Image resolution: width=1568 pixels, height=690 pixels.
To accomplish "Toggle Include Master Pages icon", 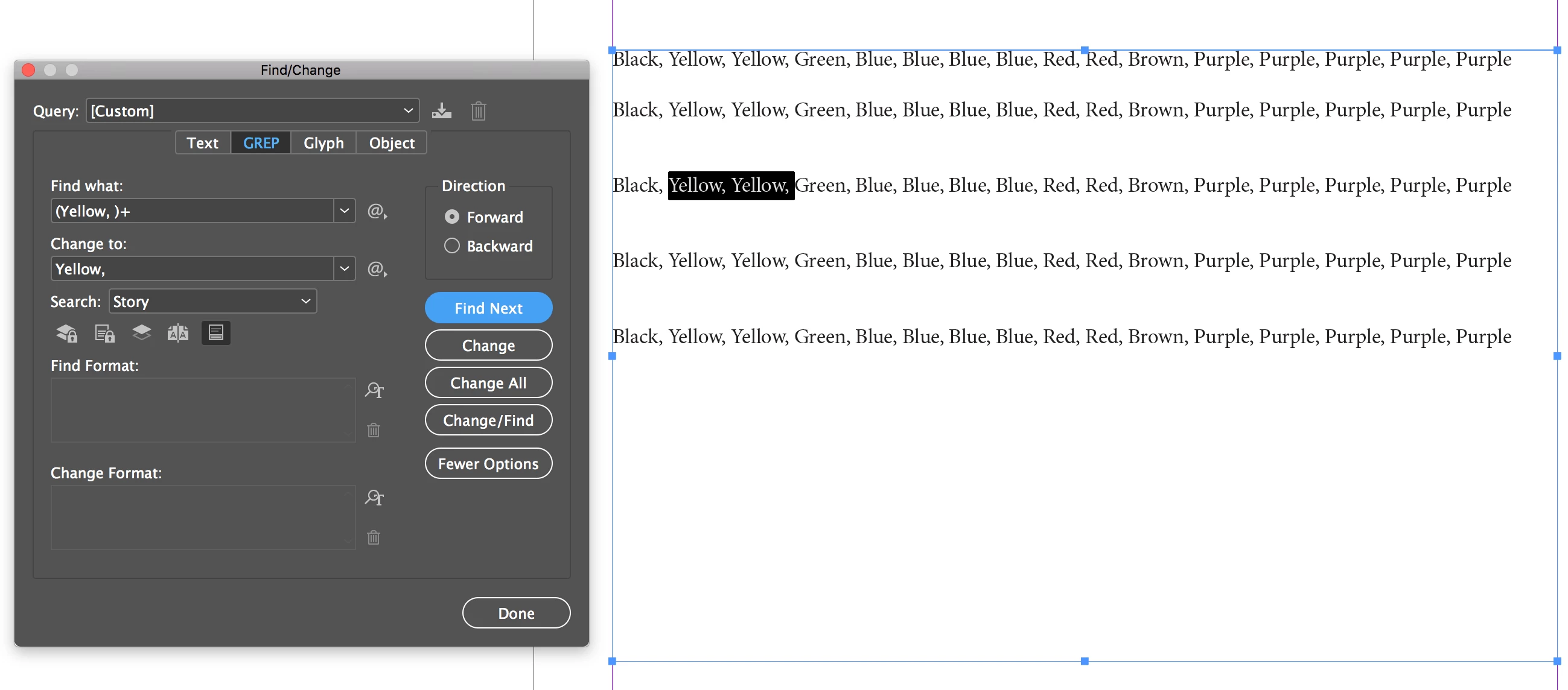I will point(177,333).
